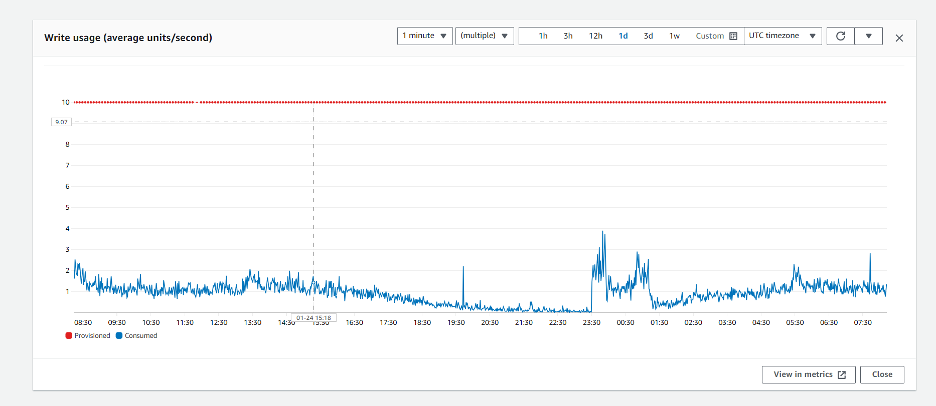
Task: Open the (multiple) statistic dropdown
Action: click(x=484, y=36)
